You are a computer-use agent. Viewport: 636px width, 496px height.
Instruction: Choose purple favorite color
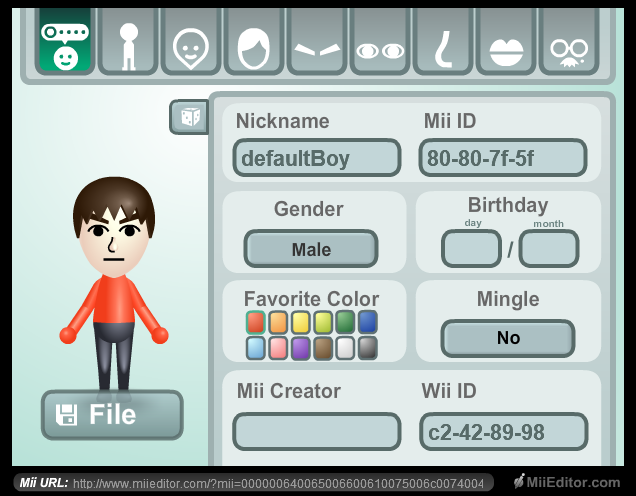300,348
